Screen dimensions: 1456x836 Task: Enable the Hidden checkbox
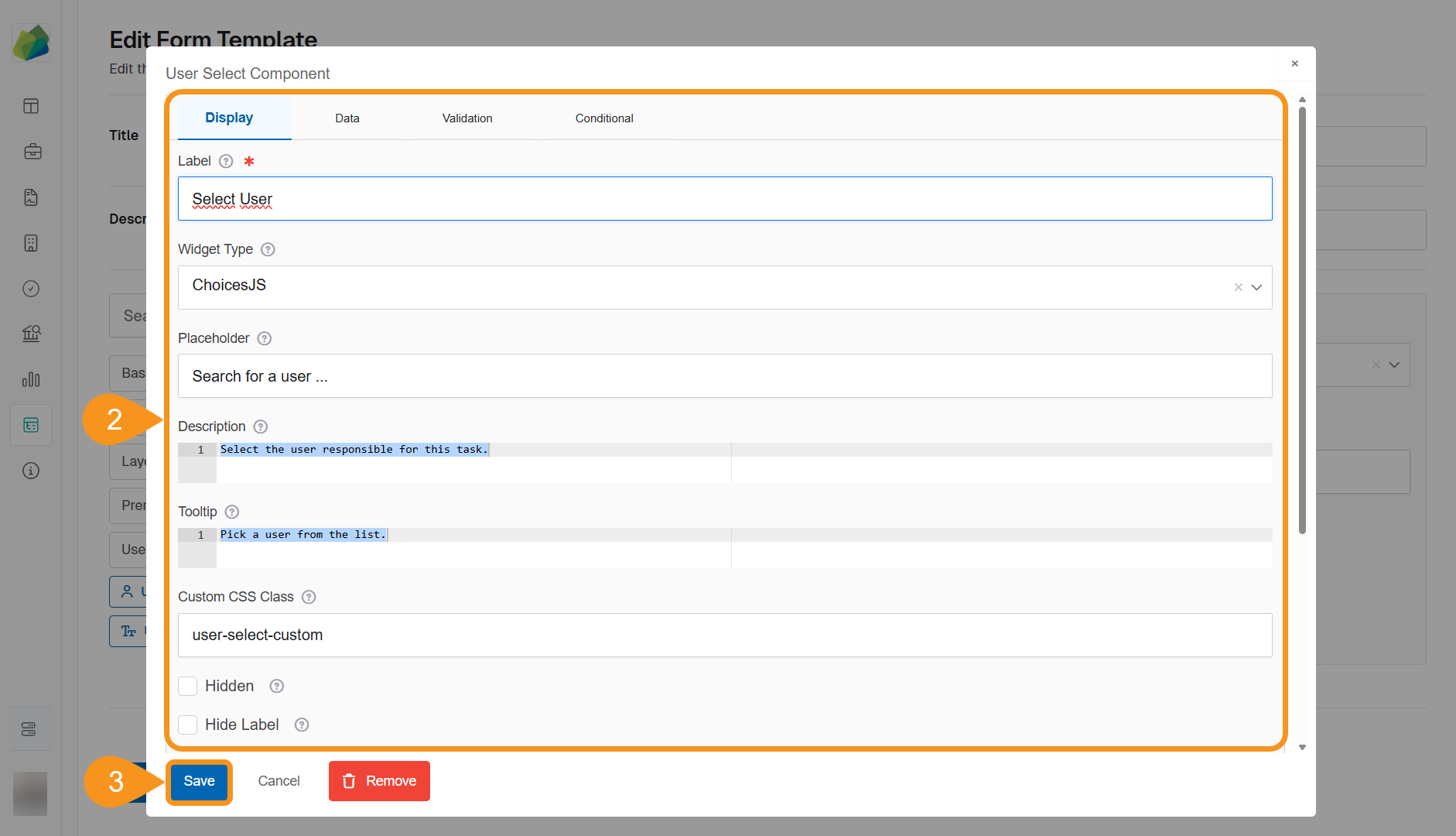tap(187, 686)
